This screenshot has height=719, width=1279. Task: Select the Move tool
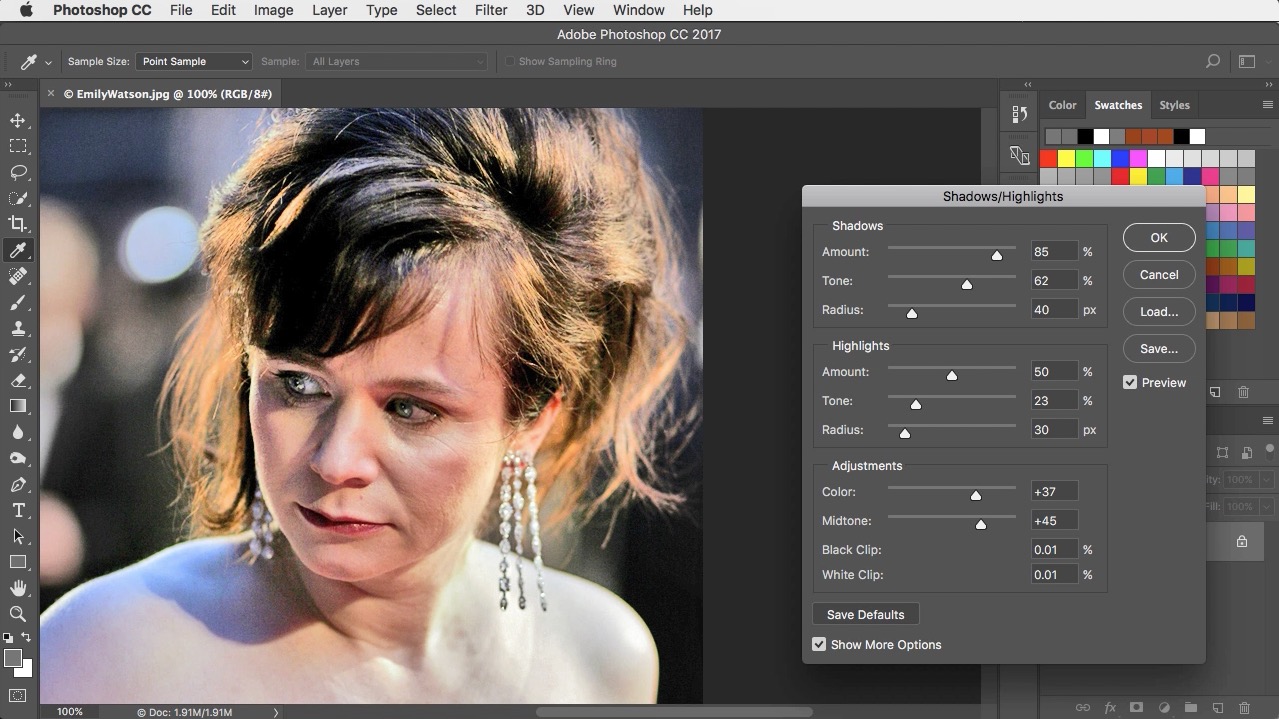click(x=18, y=120)
